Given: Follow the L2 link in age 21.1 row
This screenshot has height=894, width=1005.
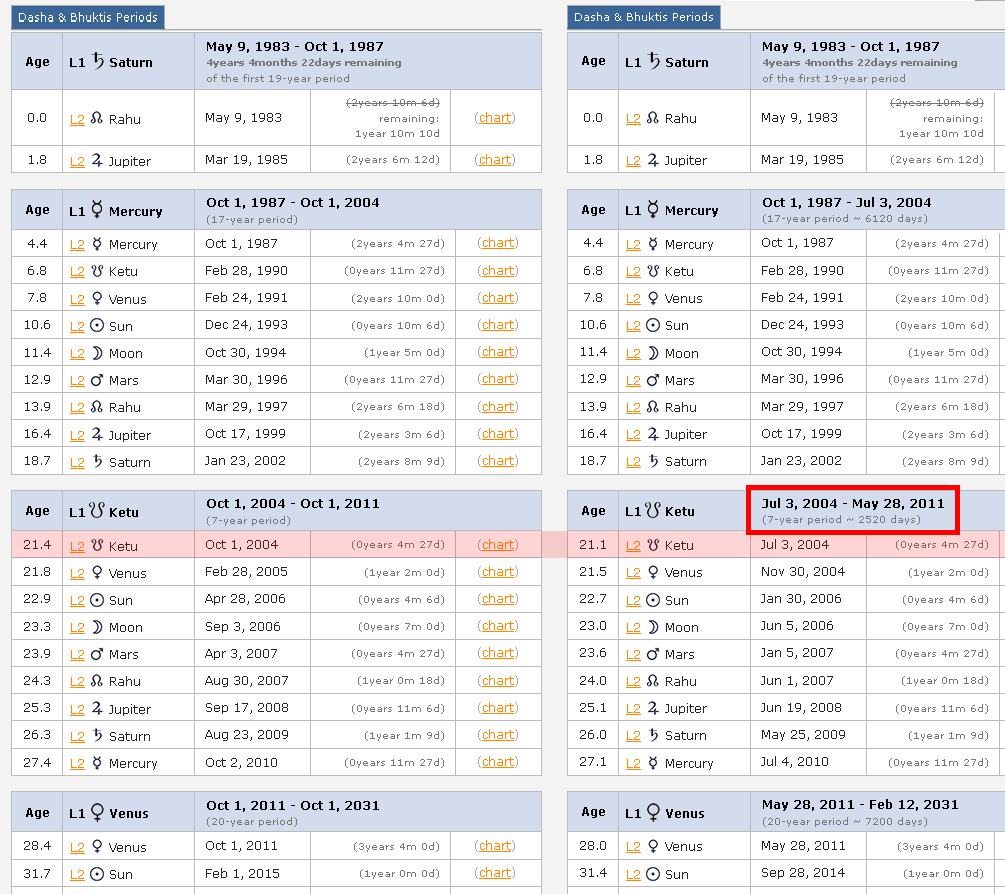Looking at the screenshot, I should point(633,545).
